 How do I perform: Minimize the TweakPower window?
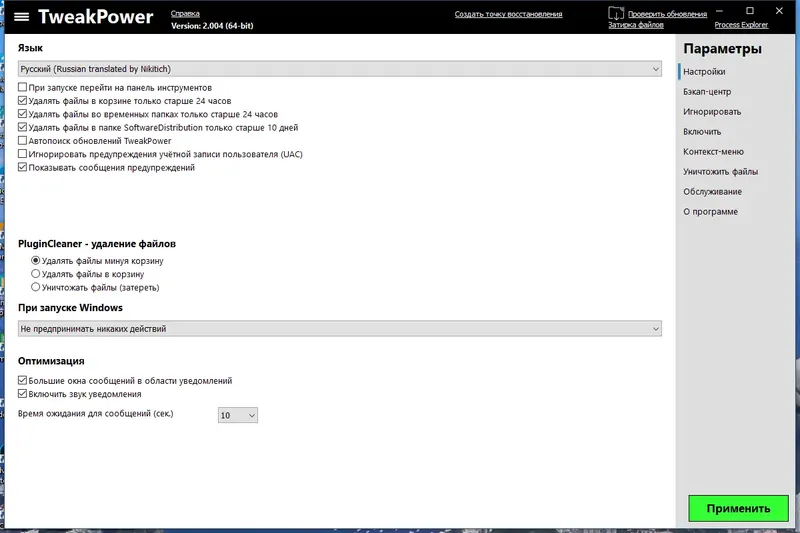pyautogui.click(x=719, y=11)
